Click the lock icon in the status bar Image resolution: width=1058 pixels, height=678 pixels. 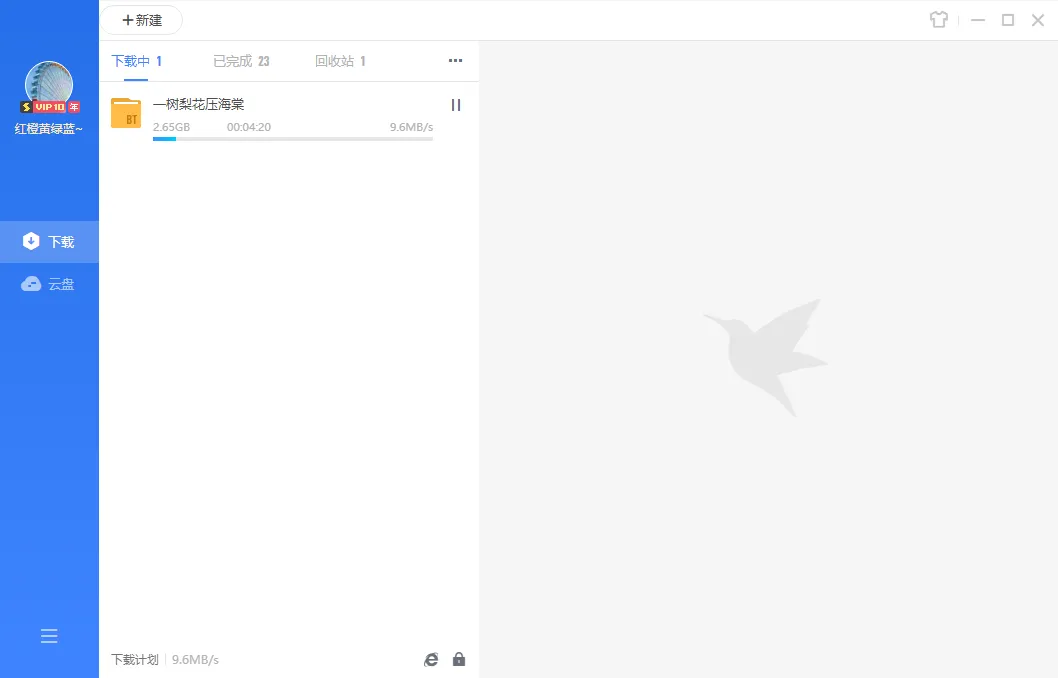point(459,659)
